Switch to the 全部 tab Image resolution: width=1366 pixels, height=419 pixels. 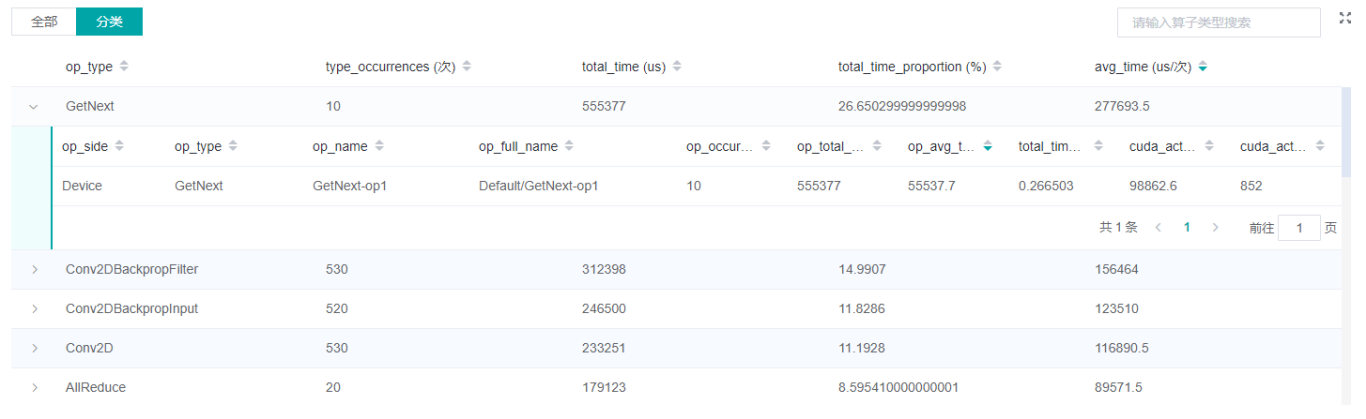(x=44, y=22)
